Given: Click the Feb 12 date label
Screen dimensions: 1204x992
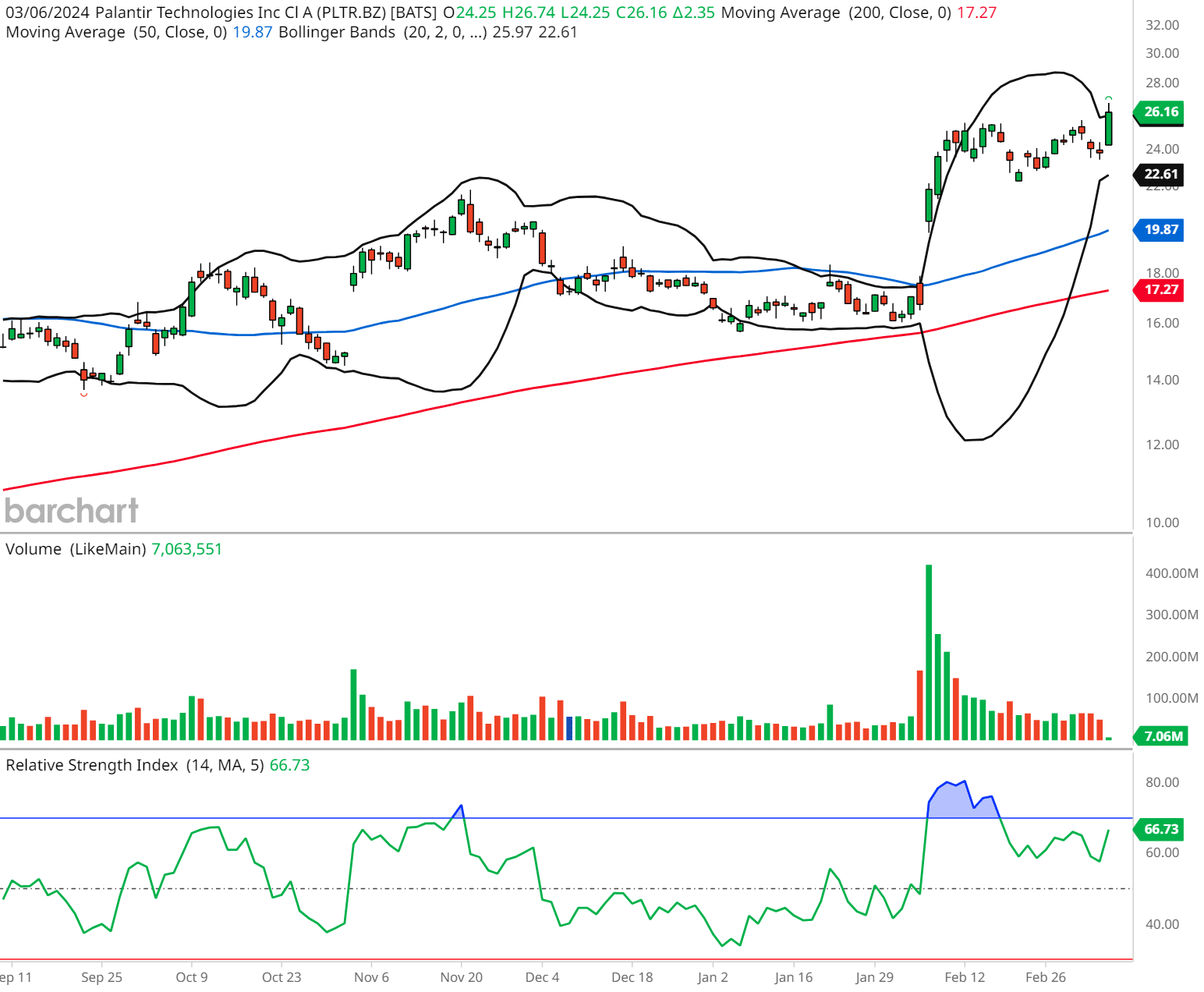Looking at the screenshot, I should pos(965,977).
